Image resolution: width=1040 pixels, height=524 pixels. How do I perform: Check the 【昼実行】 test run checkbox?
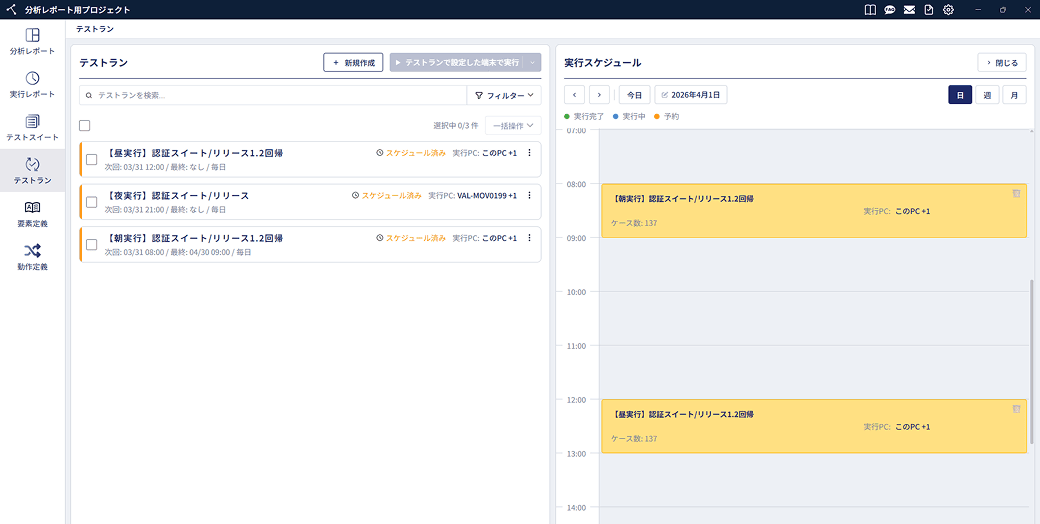(x=92, y=159)
